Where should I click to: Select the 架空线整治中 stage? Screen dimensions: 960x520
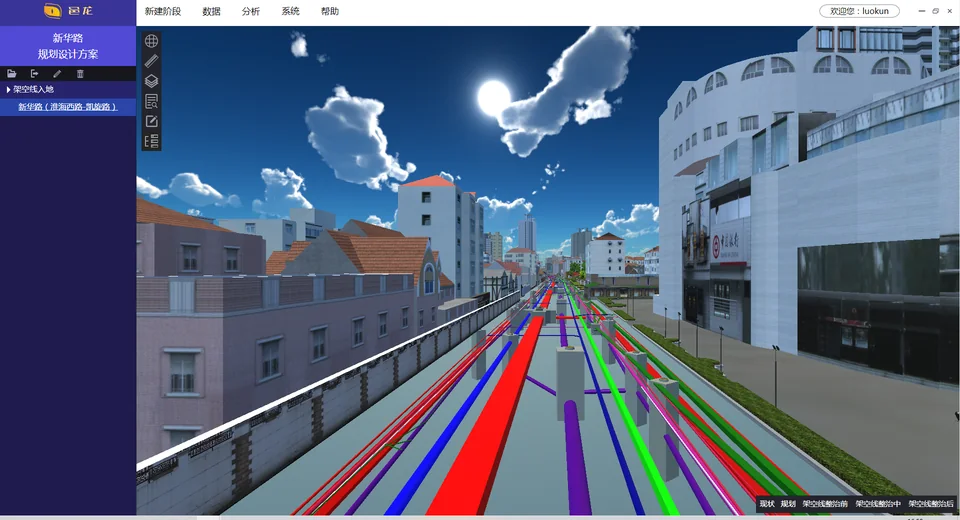coord(878,504)
